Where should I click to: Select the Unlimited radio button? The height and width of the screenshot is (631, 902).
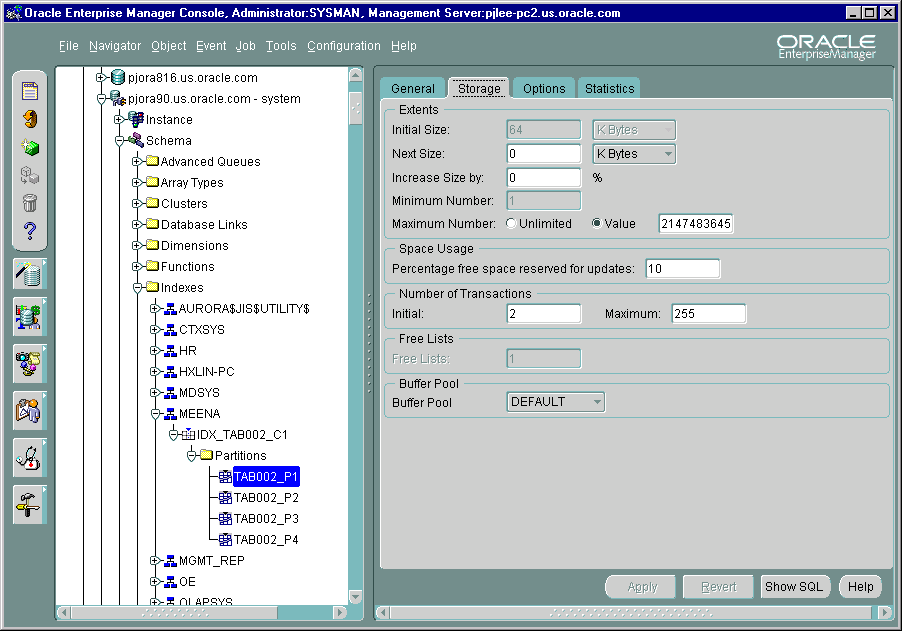point(512,224)
